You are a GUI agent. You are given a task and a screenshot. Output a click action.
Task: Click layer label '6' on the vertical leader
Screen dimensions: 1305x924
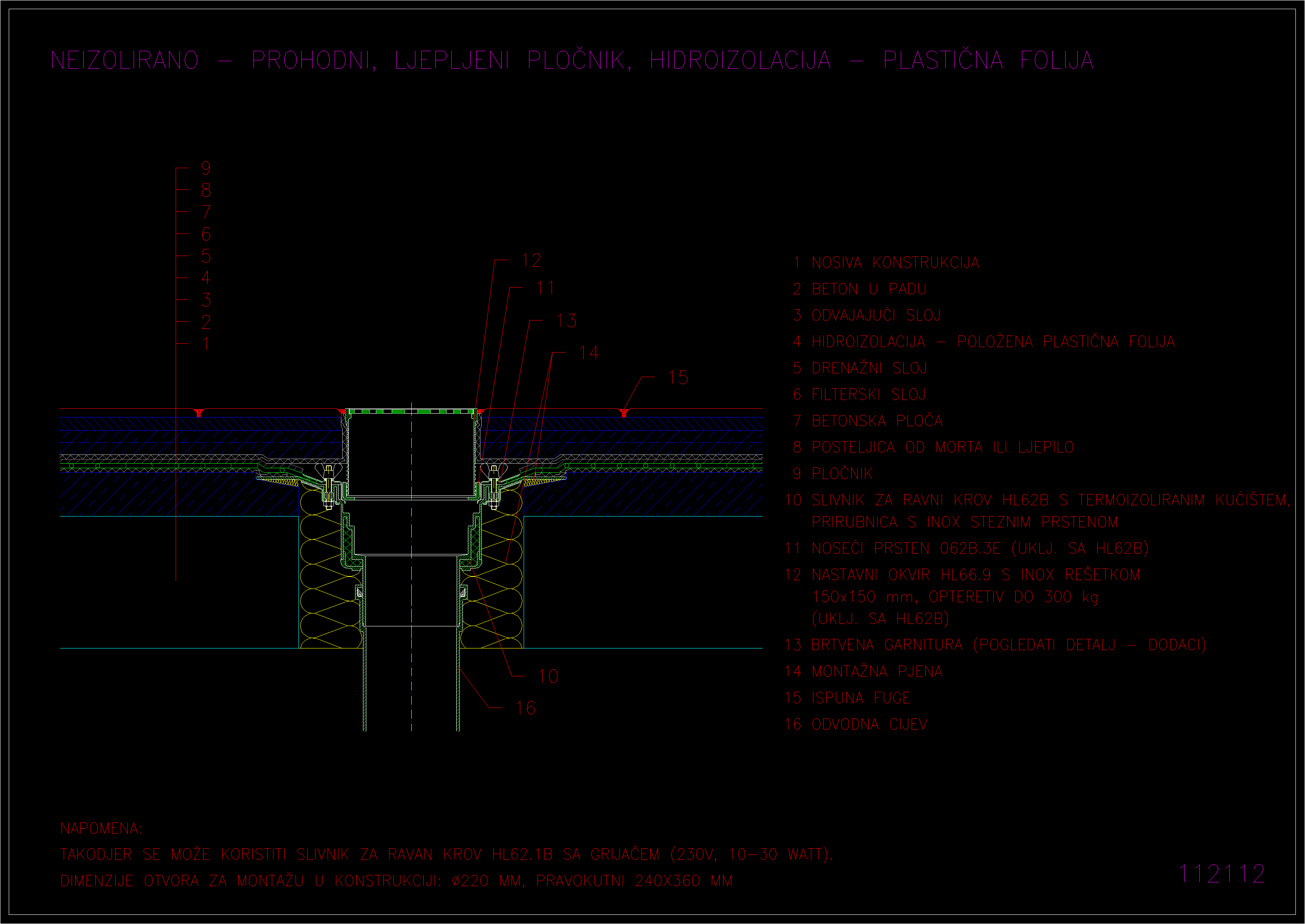tap(206, 233)
